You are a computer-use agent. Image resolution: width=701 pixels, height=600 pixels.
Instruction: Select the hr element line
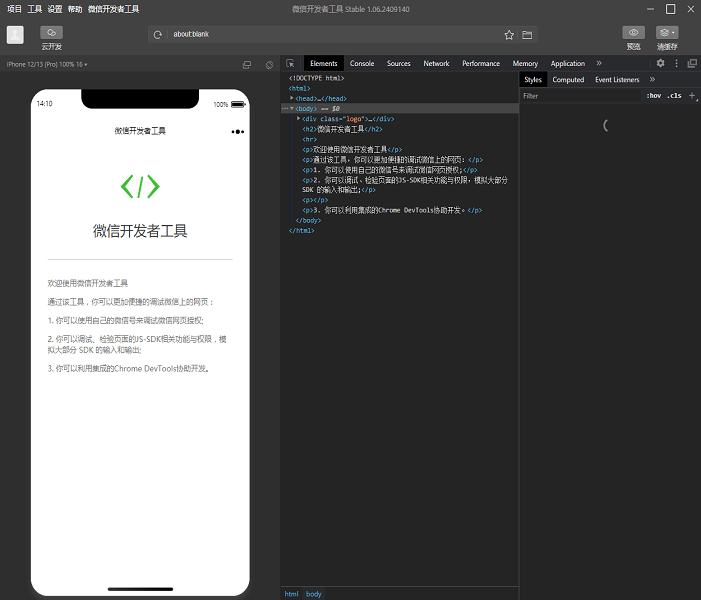[x=309, y=139]
